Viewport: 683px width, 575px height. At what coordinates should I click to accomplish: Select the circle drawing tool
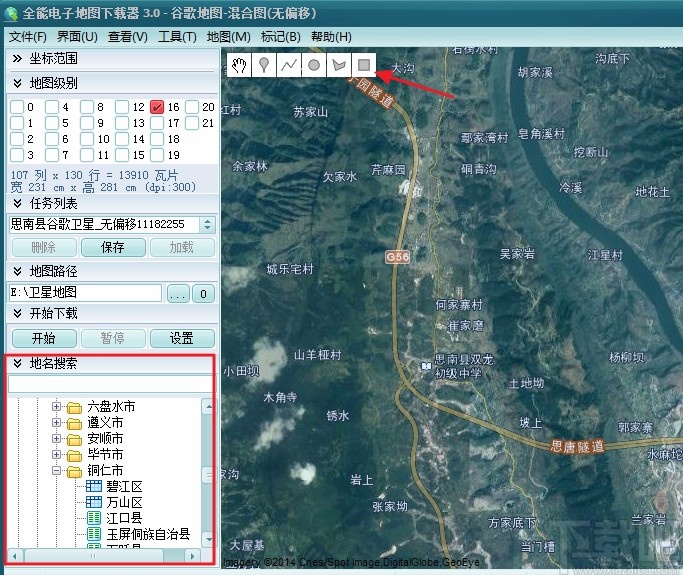(x=314, y=65)
